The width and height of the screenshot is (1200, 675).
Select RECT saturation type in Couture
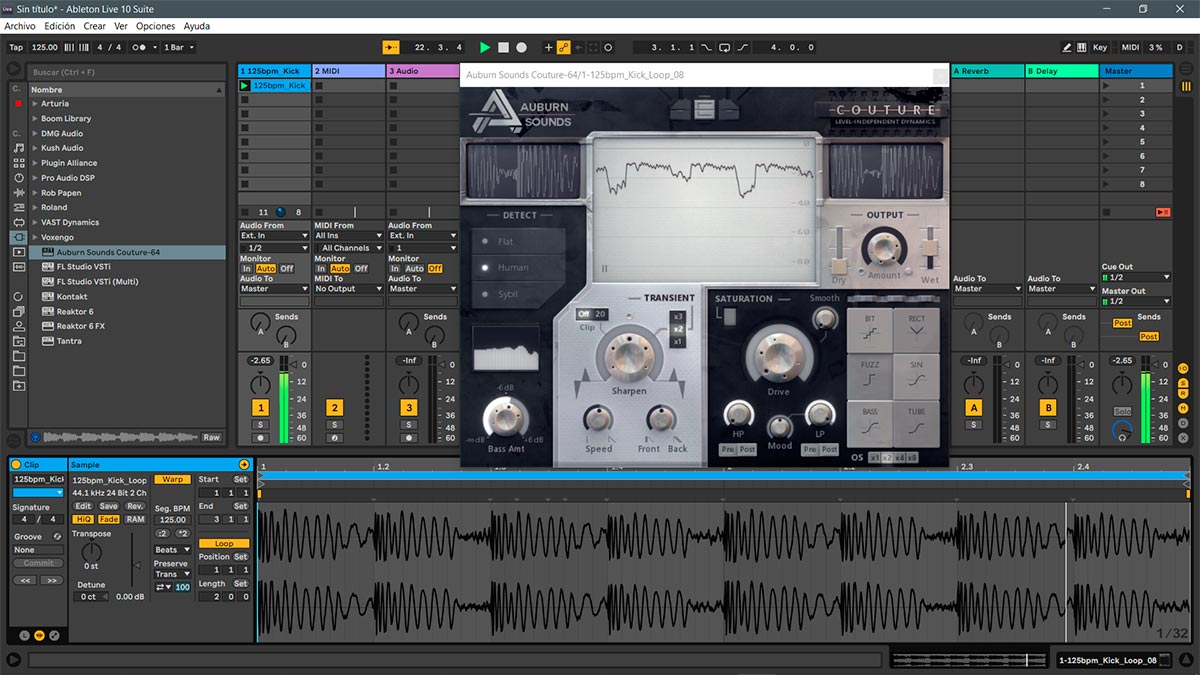pyautogui.click(x=916, y=329)
